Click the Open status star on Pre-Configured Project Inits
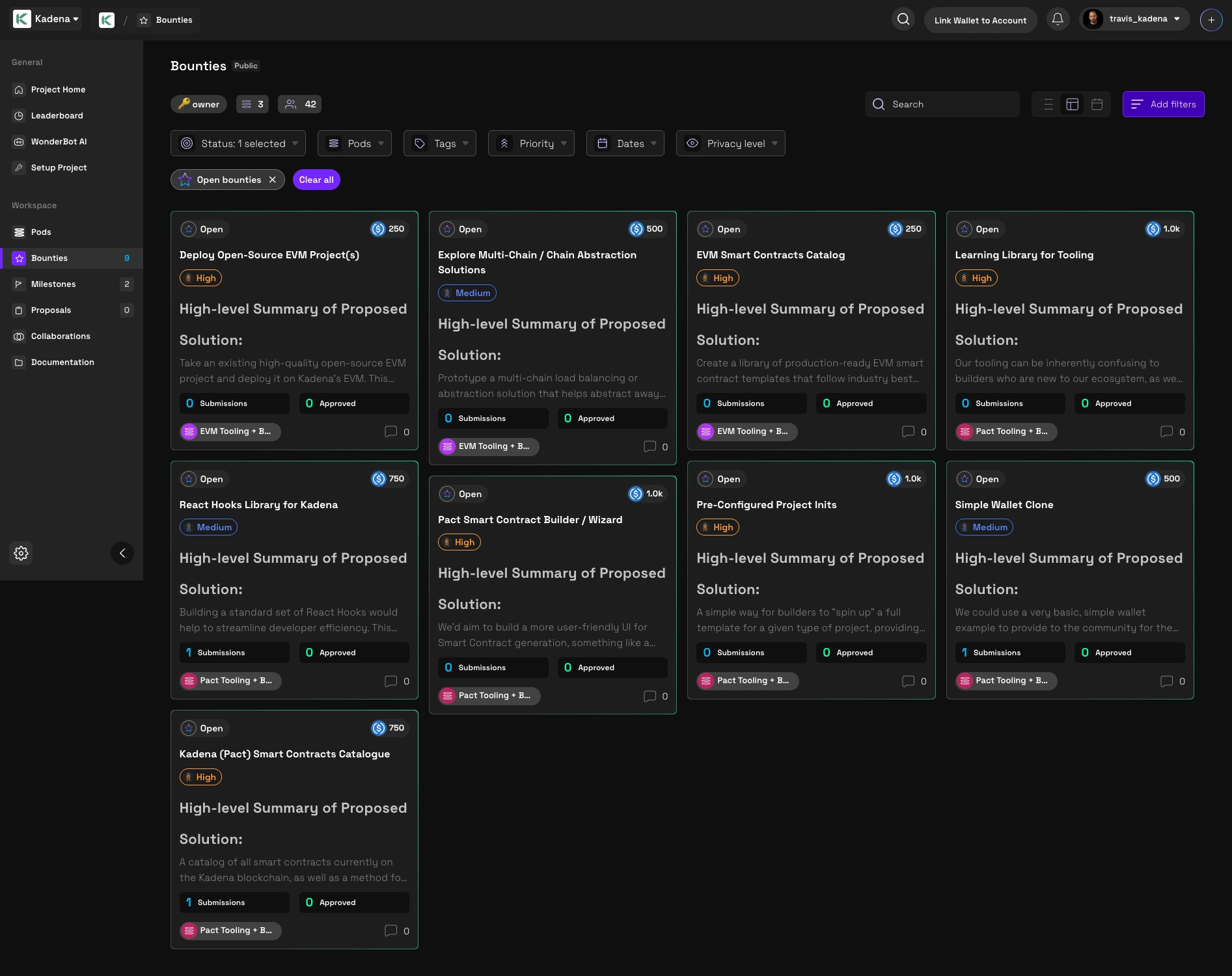The width and height of the screenshot is (1232, 976). click(706, 479)
